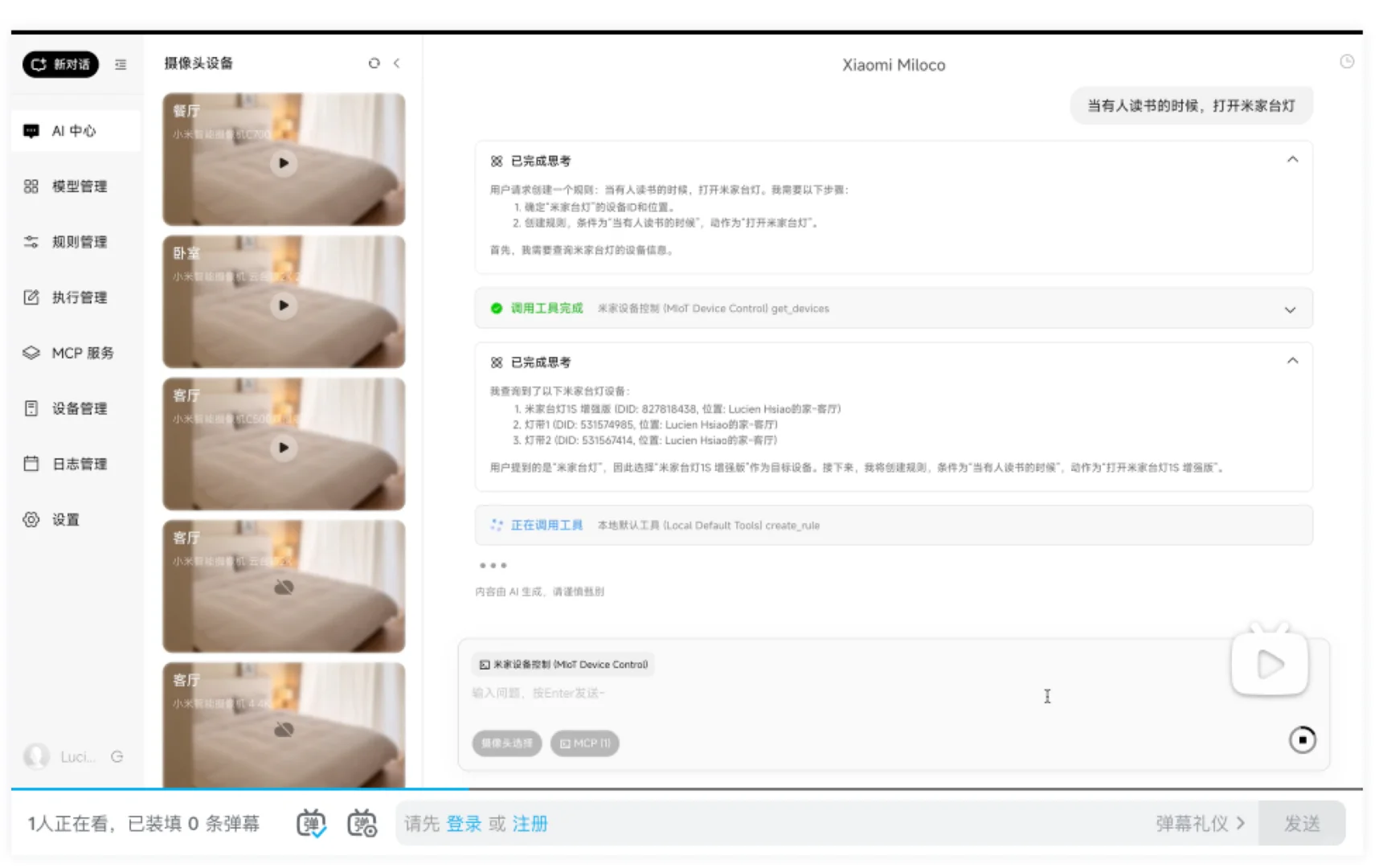
Task: Switch to 规则管理 section
Action: pyautogui.click(x=78, y=241)
